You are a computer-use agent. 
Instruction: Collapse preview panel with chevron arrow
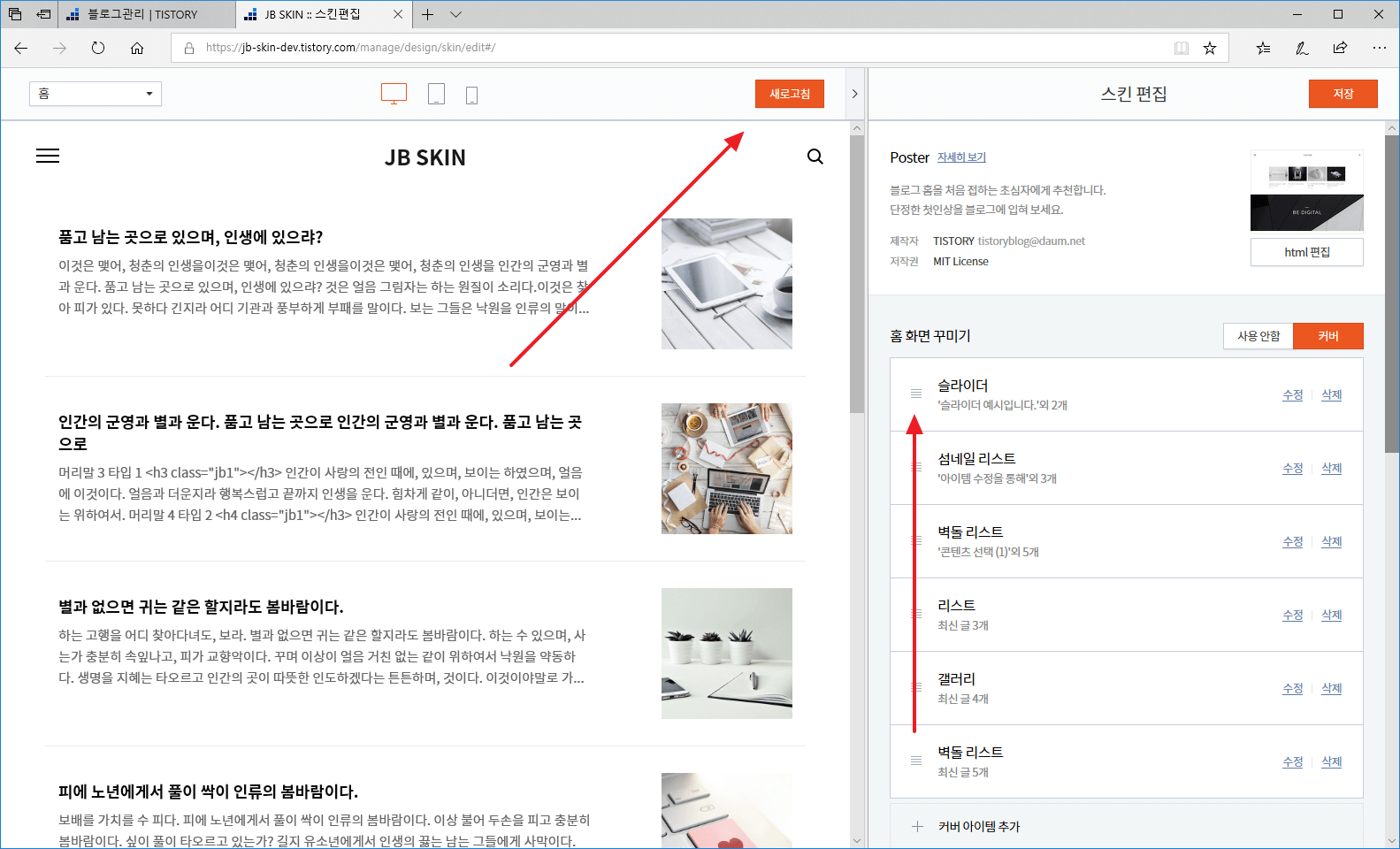click(854, 94)
